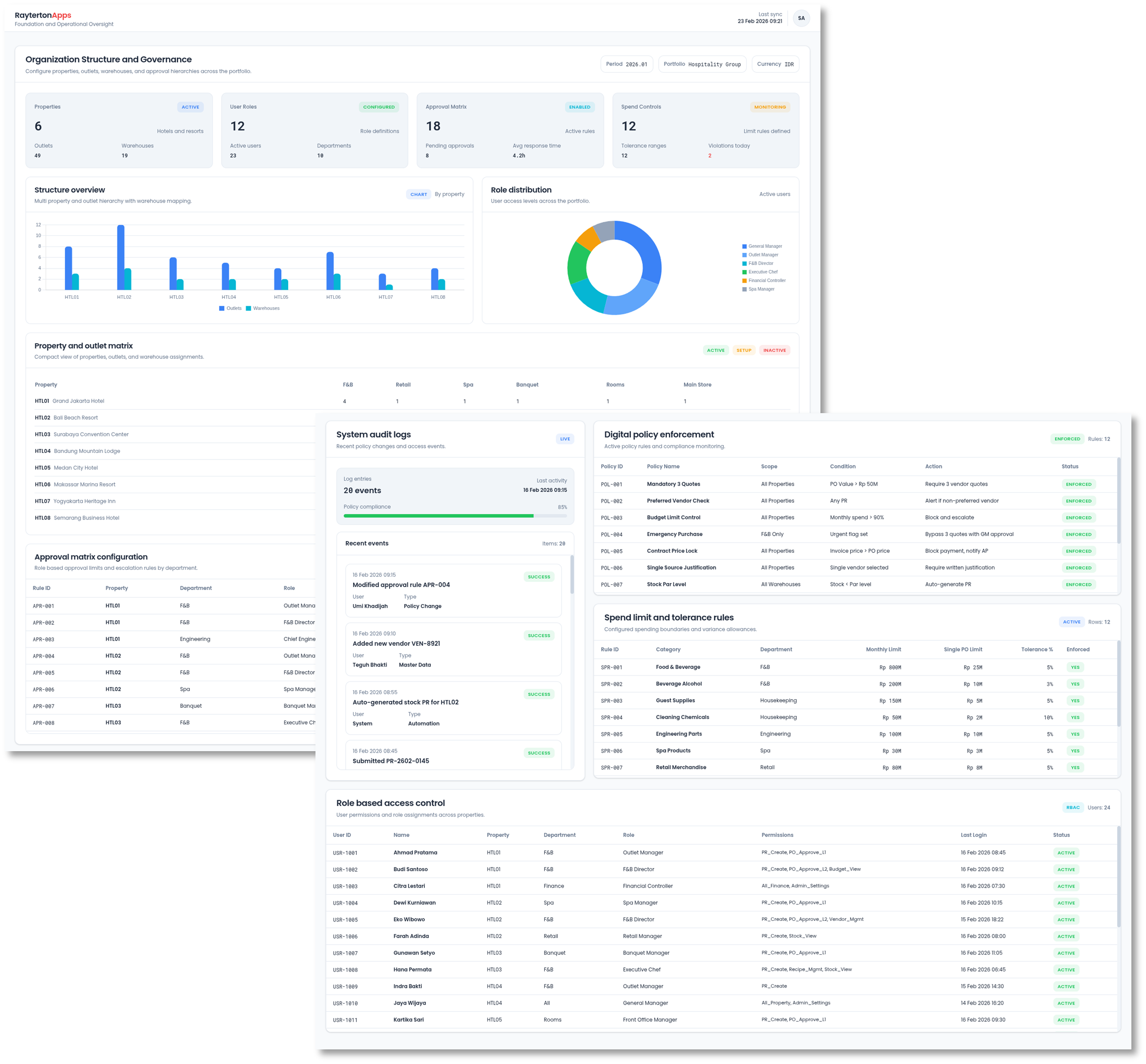This screenshot has width=1146, height=1064.
Task: Click the LIVE badge in System audit logs
Action: pos(564,439)
